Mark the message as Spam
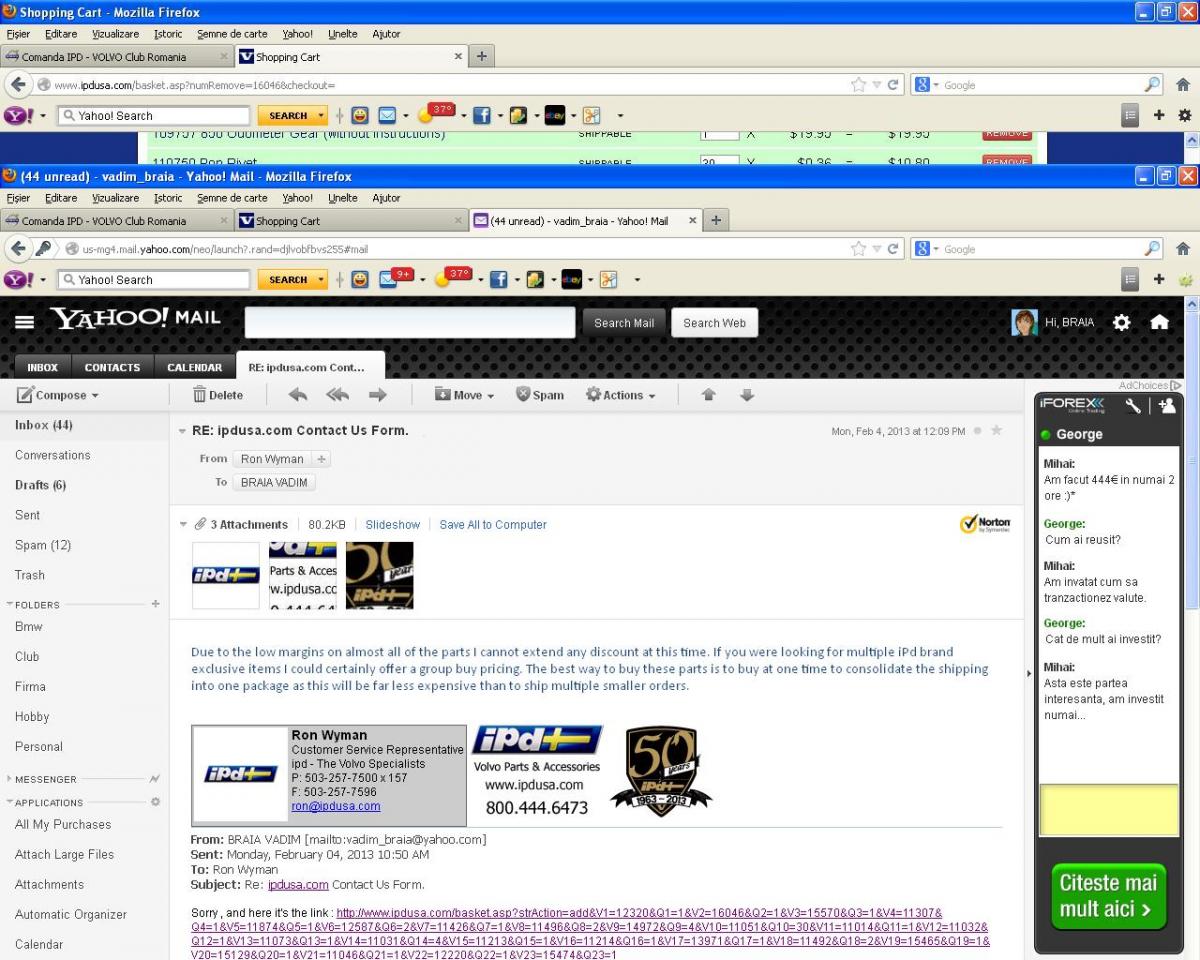The width and height of the screenshot is (1200, 960). [x=540, y=395]
